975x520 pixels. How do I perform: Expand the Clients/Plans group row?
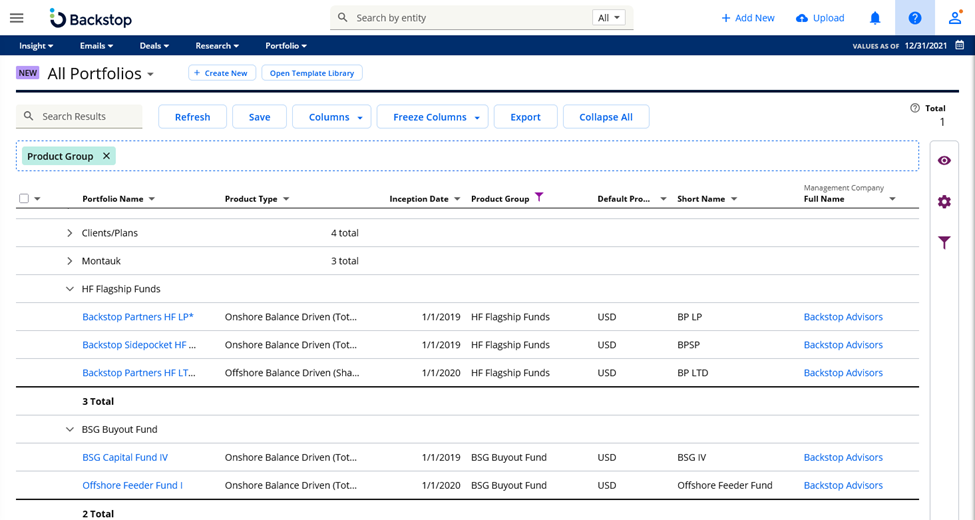(x=69, y=233)
